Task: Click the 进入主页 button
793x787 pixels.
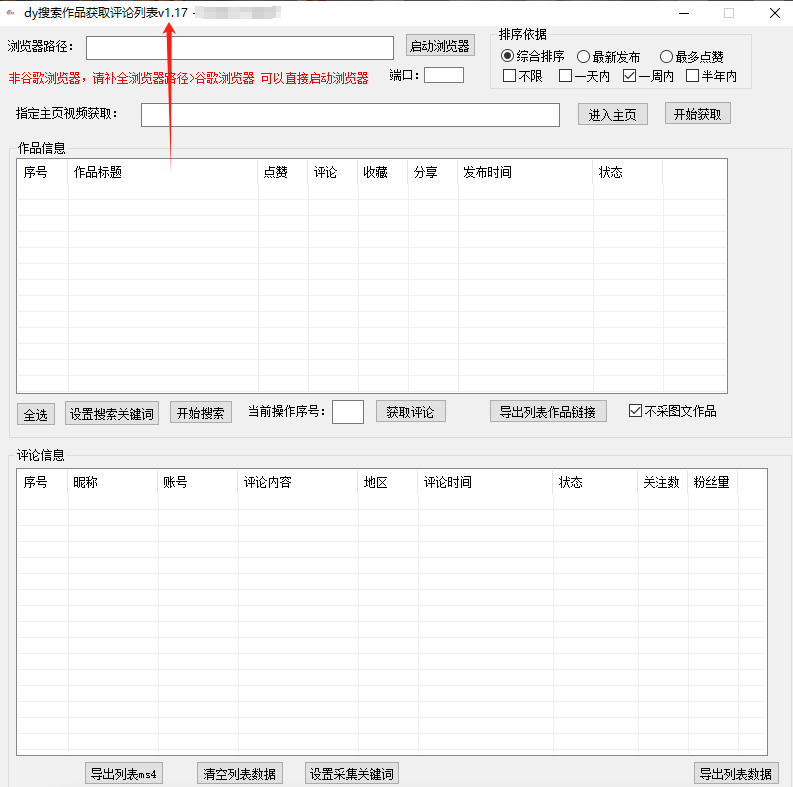Action: coord(612,114)
